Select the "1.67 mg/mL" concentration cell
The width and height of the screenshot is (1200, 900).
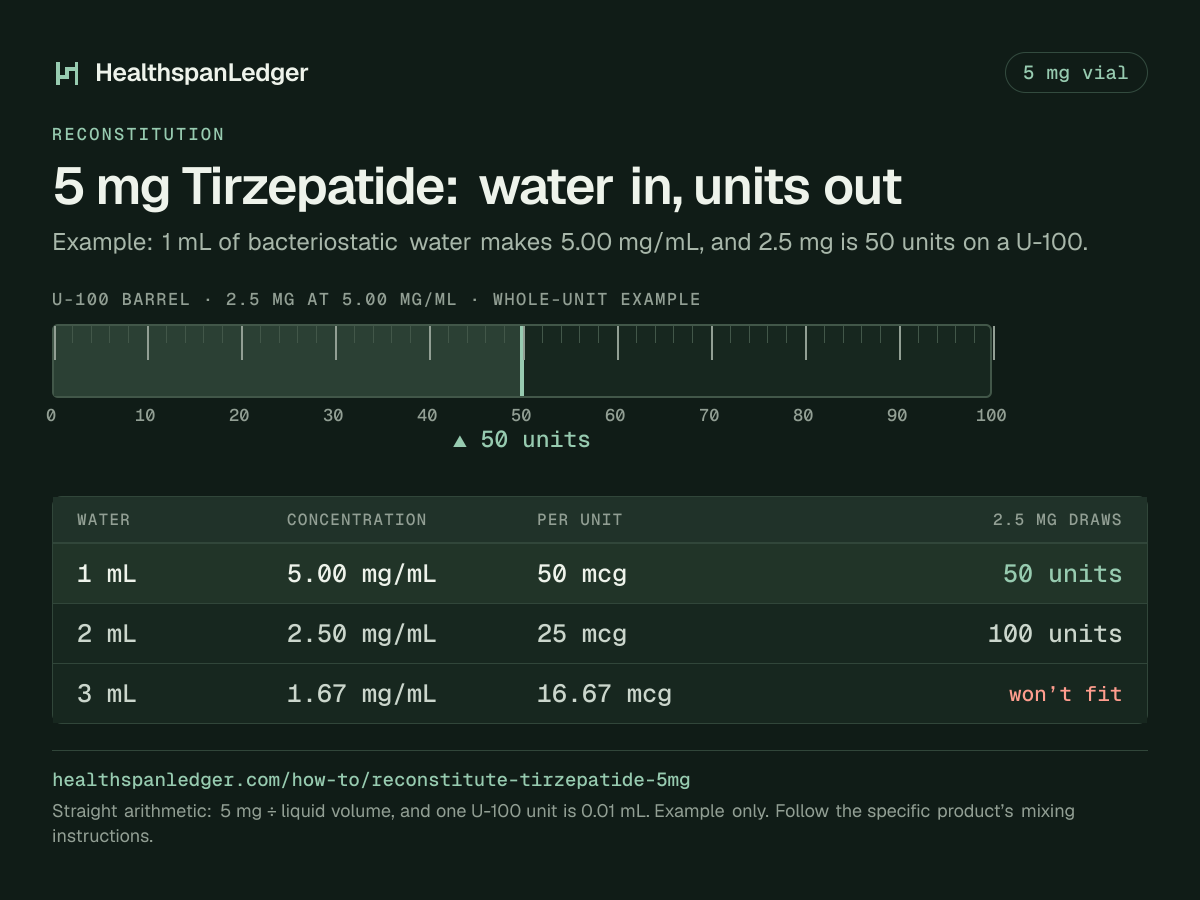362,694
